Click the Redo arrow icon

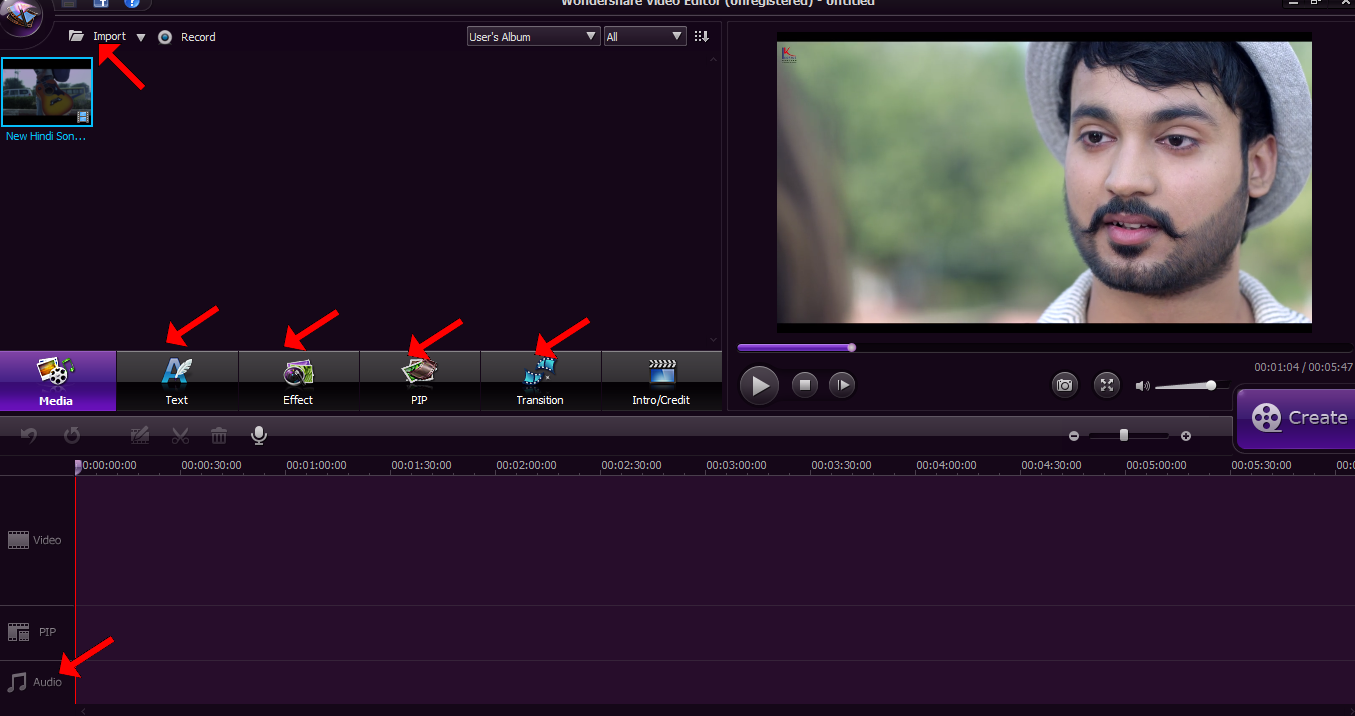coord(72,435)
